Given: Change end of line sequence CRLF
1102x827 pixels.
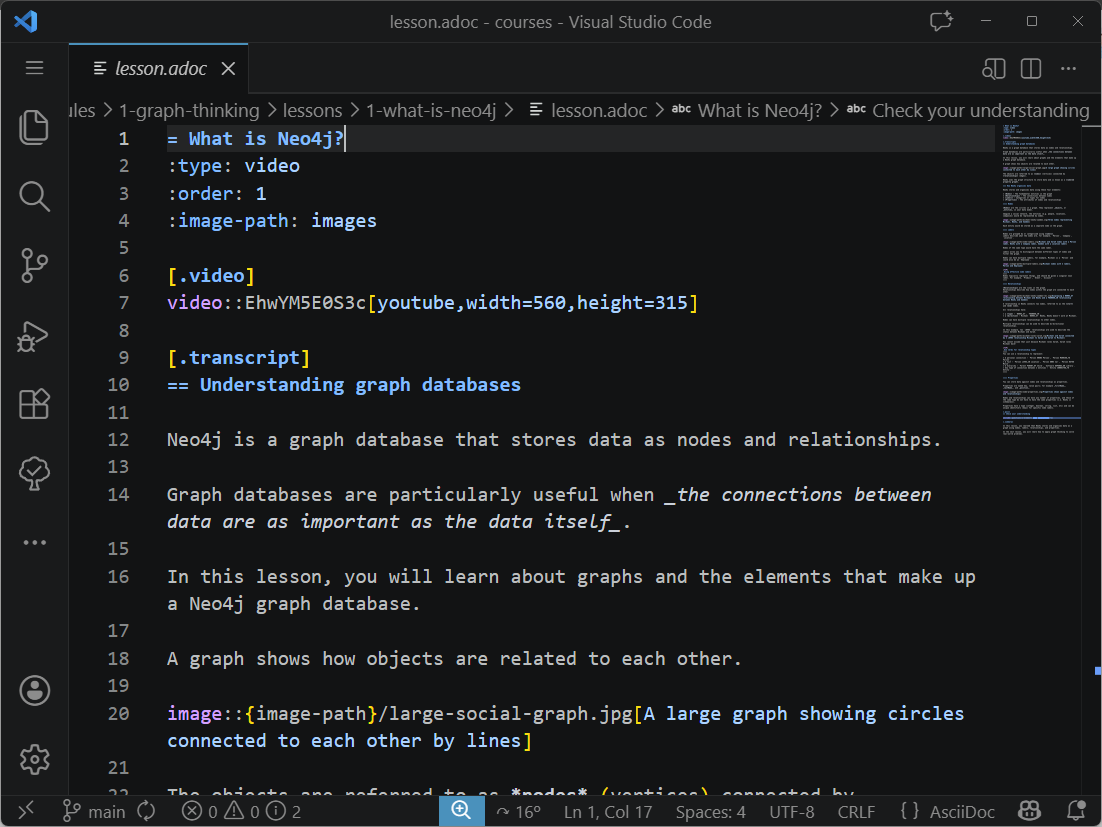Looking at the screenshot, I should tap(856, 812).
